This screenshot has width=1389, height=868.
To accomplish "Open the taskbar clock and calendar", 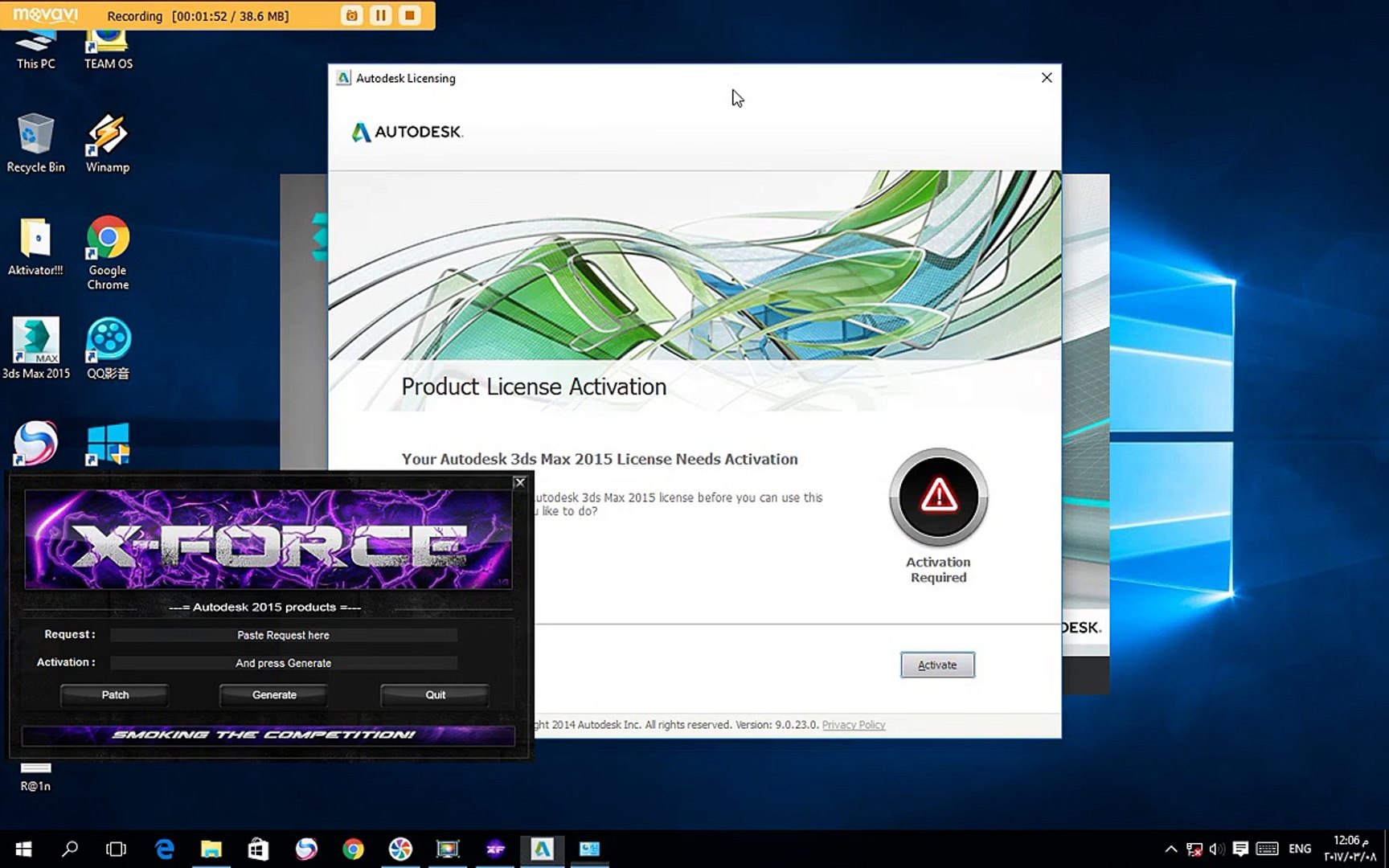I will click(x=1349, y=849).
